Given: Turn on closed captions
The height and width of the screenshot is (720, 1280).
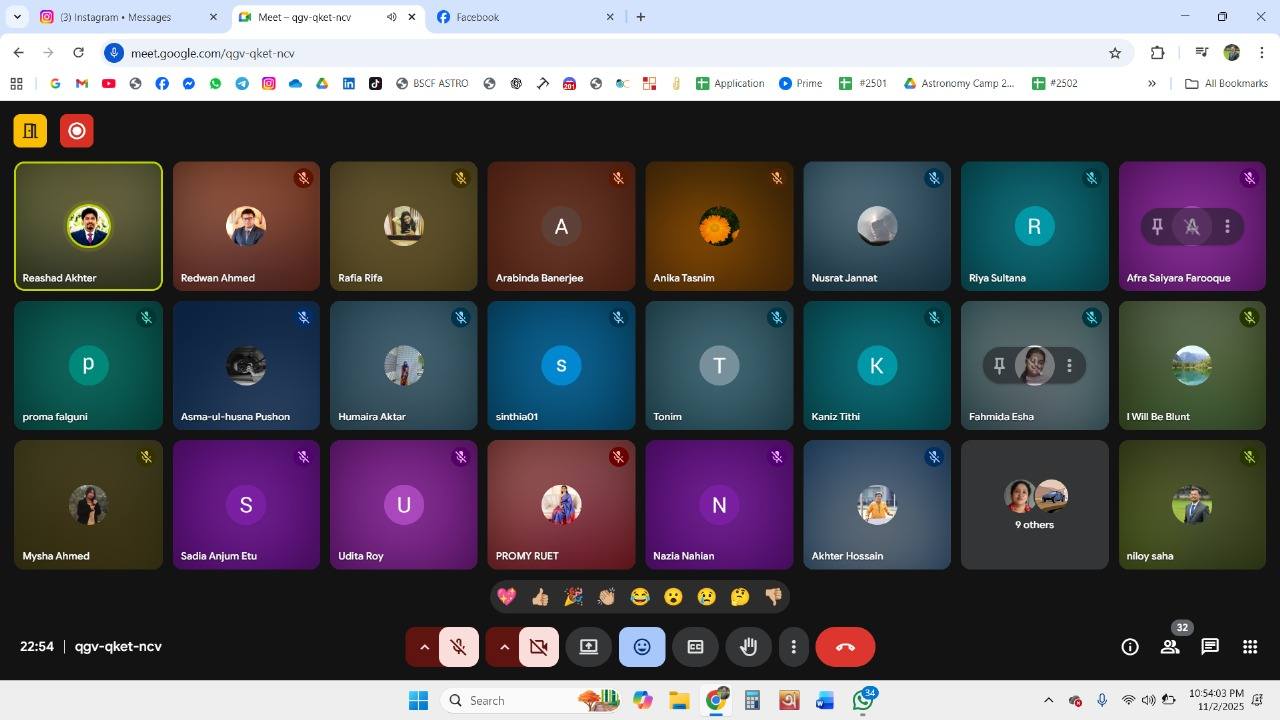Looking at the screenshot, I should point(695,647).
